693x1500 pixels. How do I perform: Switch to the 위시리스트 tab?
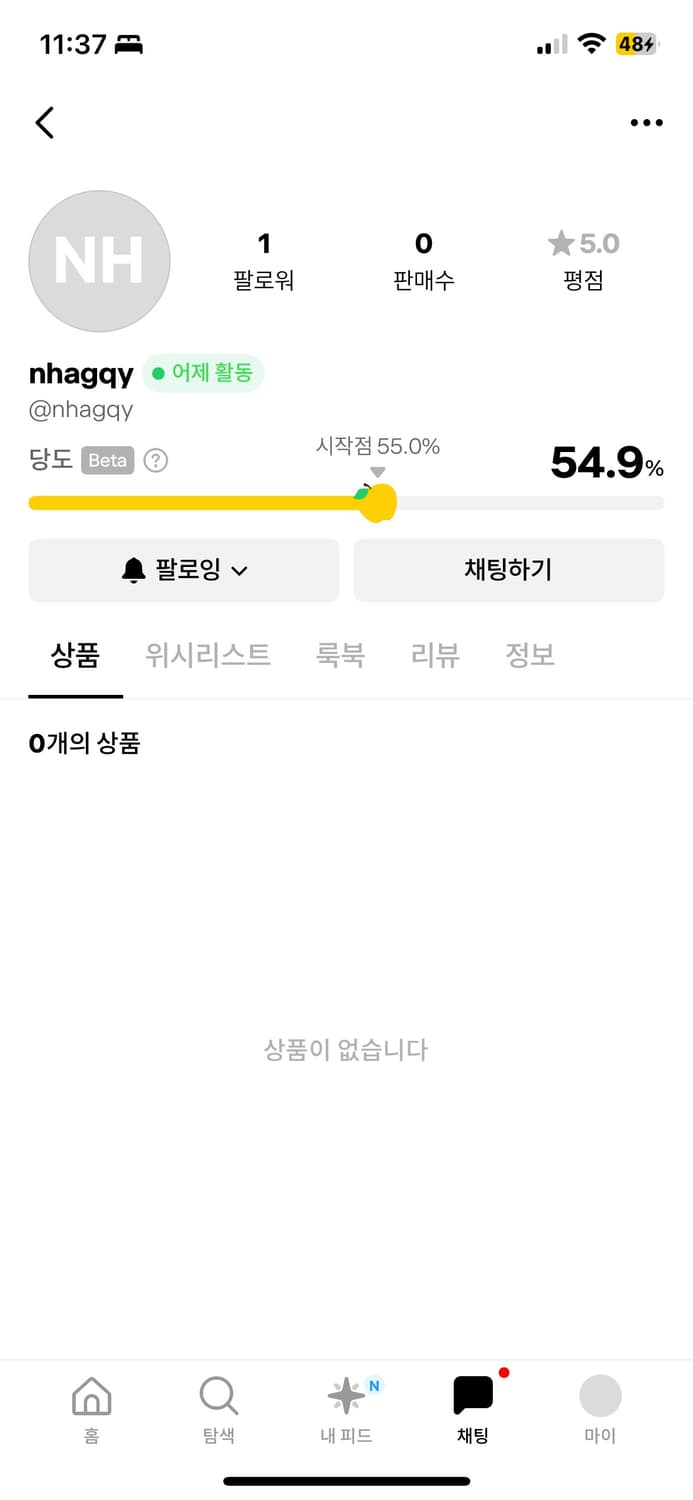[208, 655]
